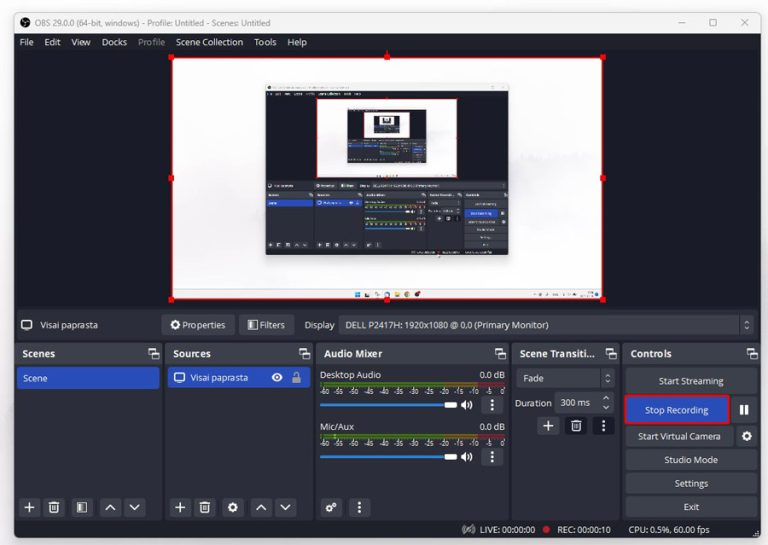Open advanced audio properties gears icon

point(332,507)
